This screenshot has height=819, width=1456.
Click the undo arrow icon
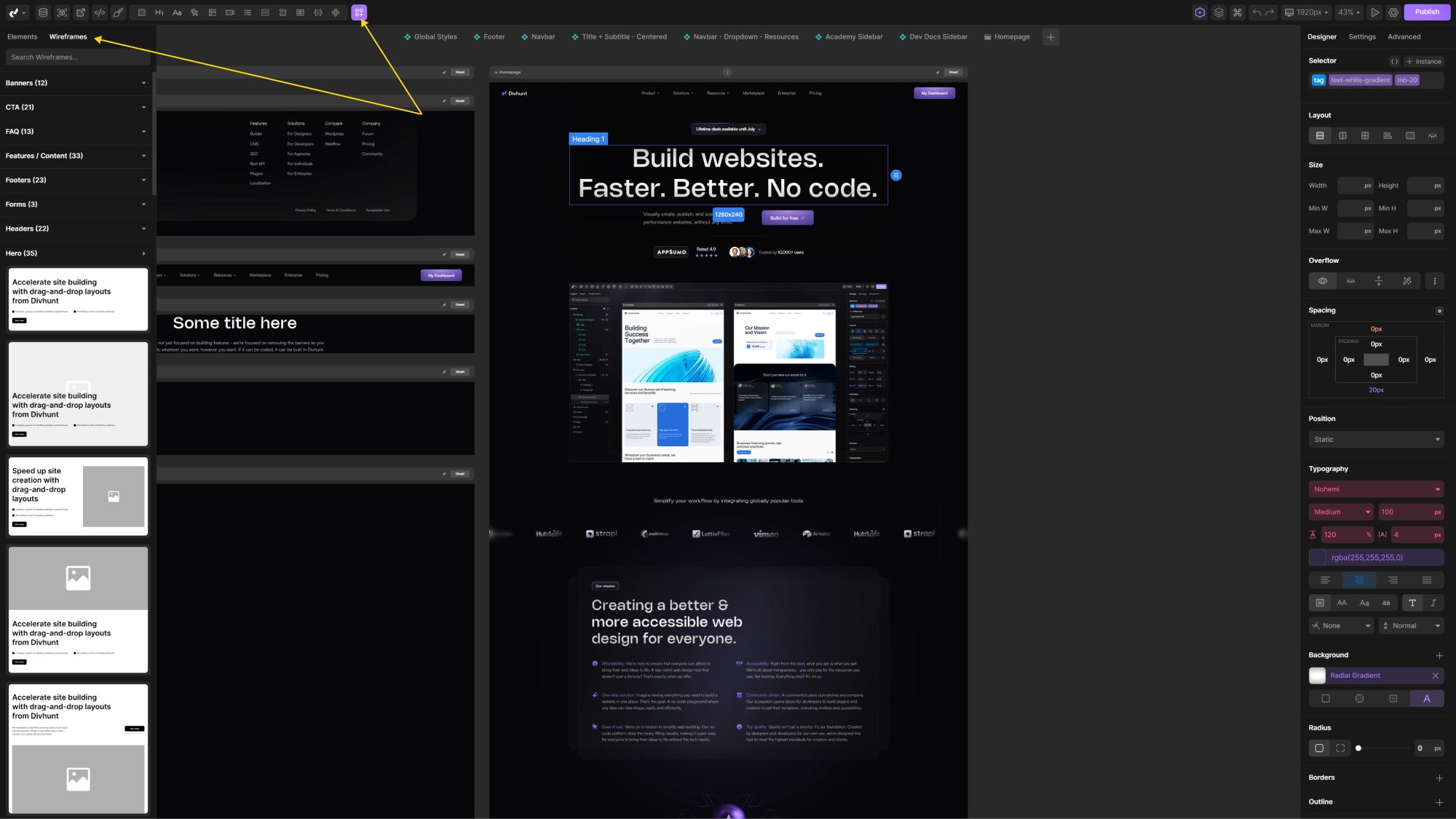1257,12
